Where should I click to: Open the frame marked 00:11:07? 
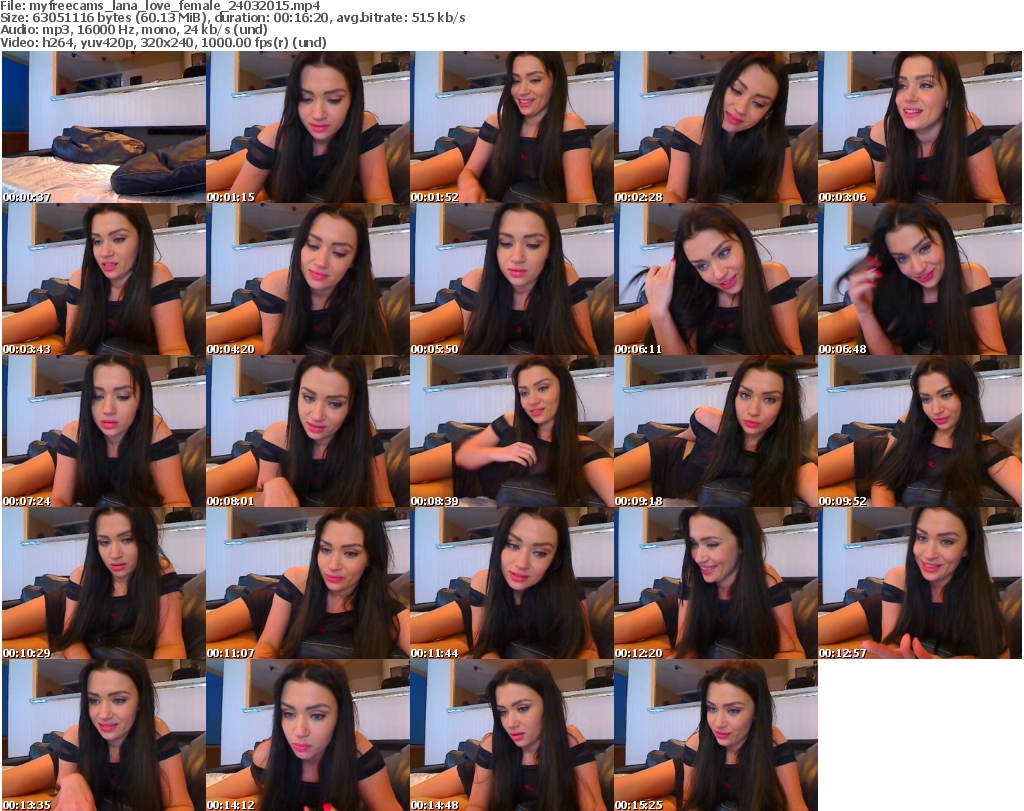[308, 583]
